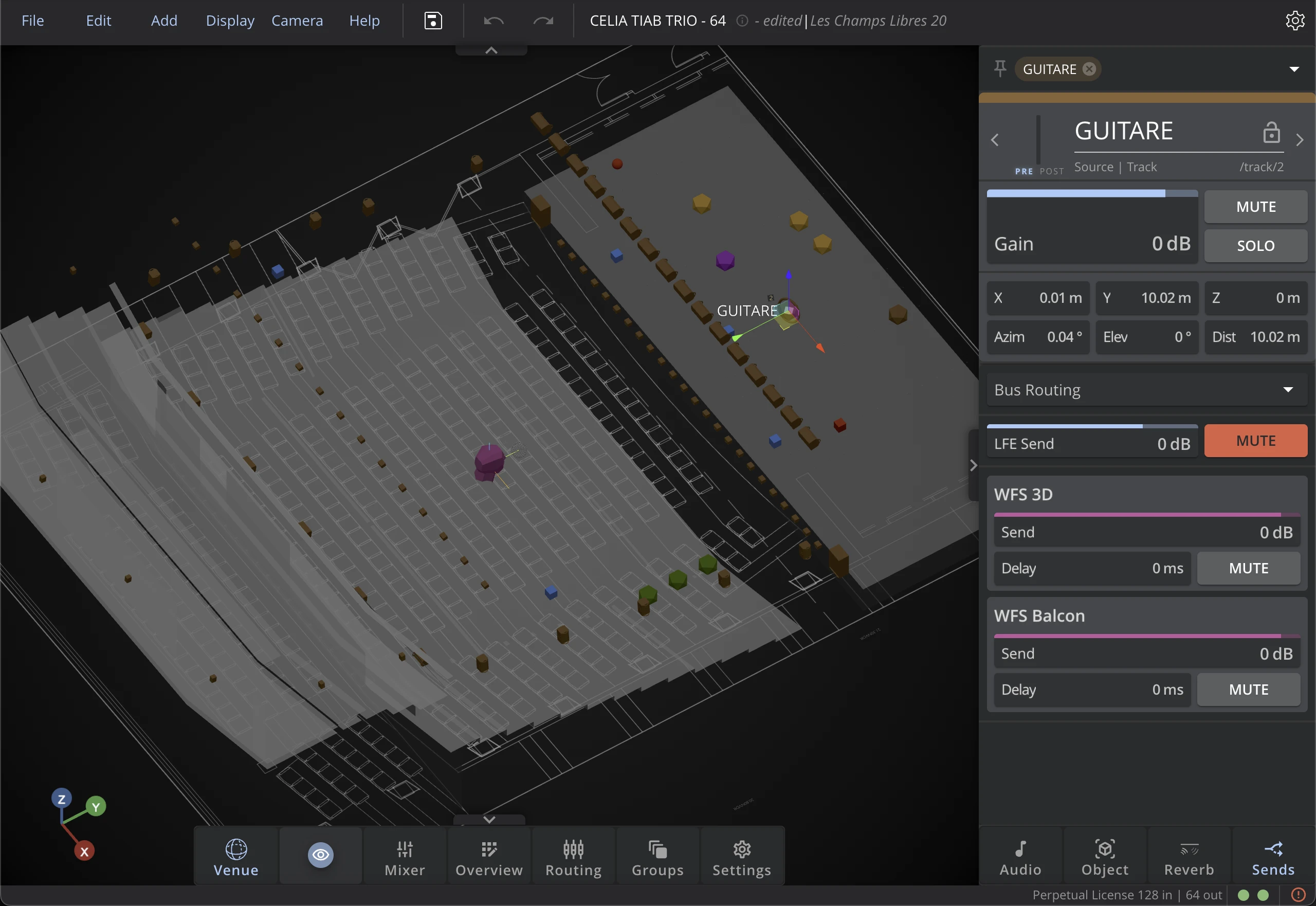
Task: Open the Overview view
Action: click(x=489, y=857)
